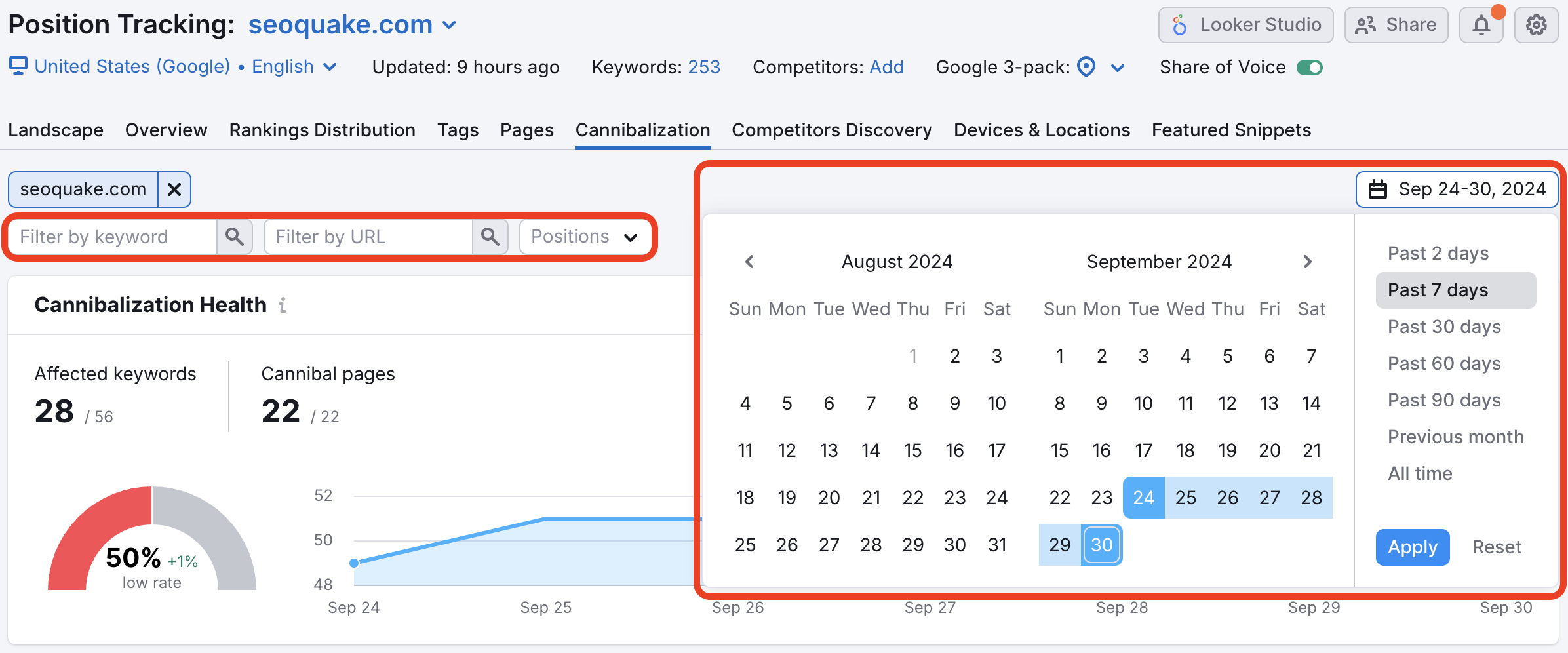Select September 29 in the calendar
Image resolution: width=1568 pixels, height=653 pixels.
[x=1060, y=545]
